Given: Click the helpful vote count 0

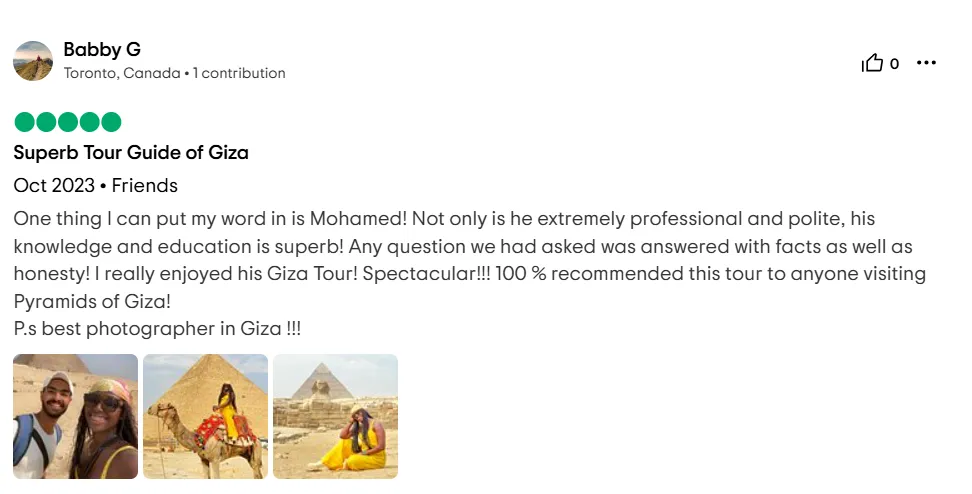Looking at the screenshot, I should pyautogui.click(x=894, y=64).
